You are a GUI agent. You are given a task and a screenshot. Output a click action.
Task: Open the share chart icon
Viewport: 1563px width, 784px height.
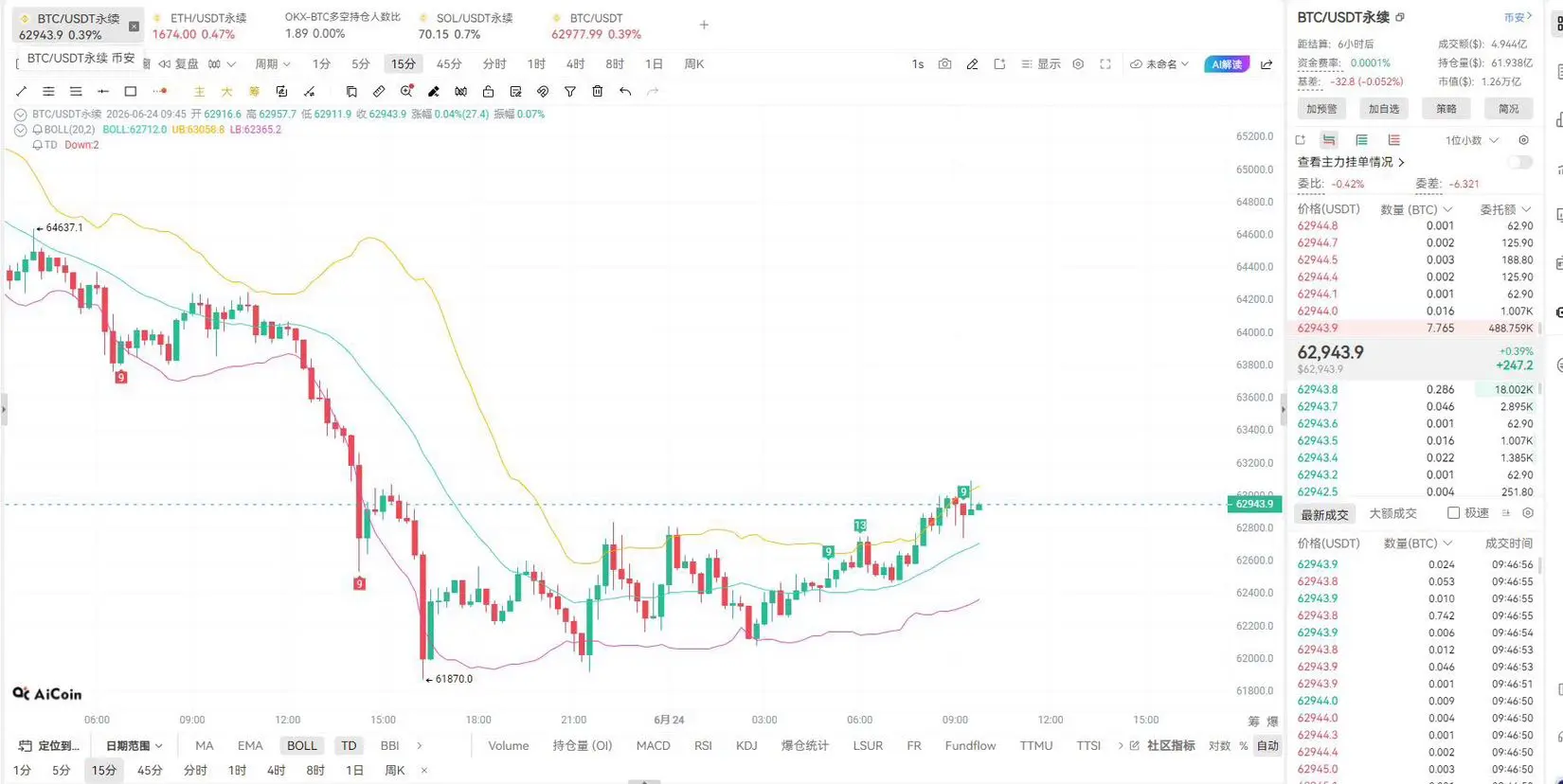[x=1267, y=64]
